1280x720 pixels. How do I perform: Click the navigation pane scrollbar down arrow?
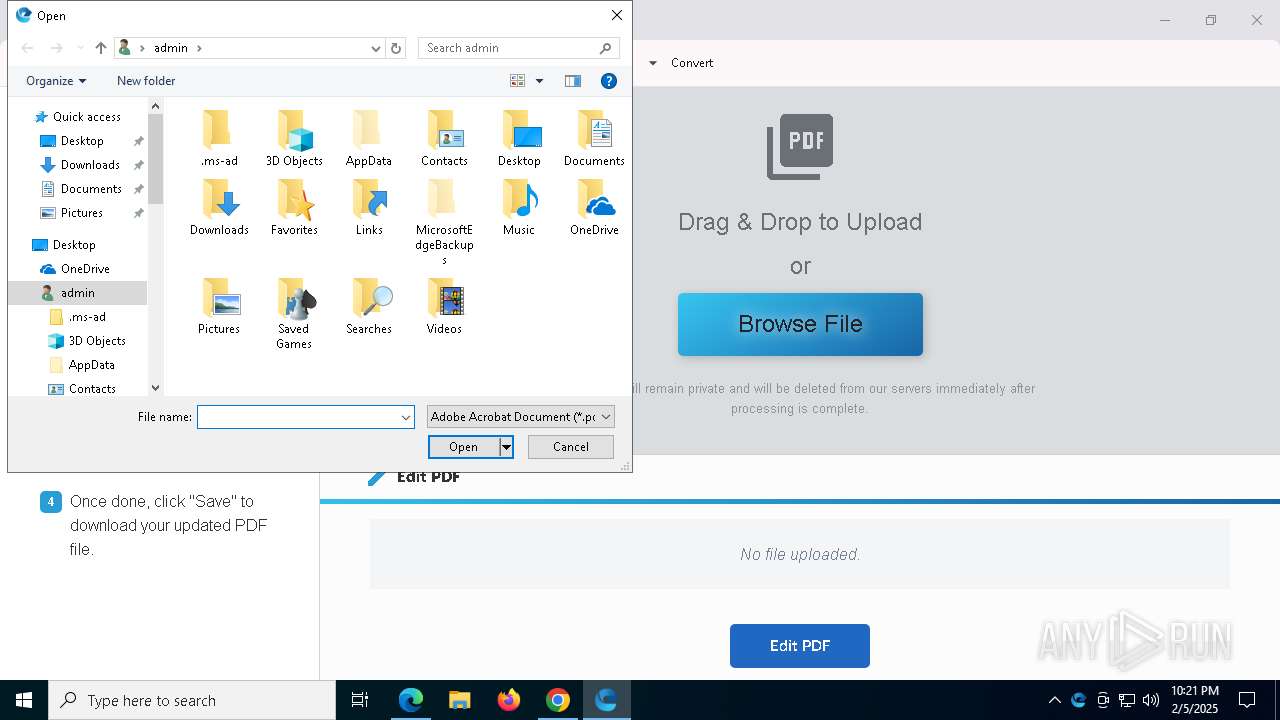[155, 388]
